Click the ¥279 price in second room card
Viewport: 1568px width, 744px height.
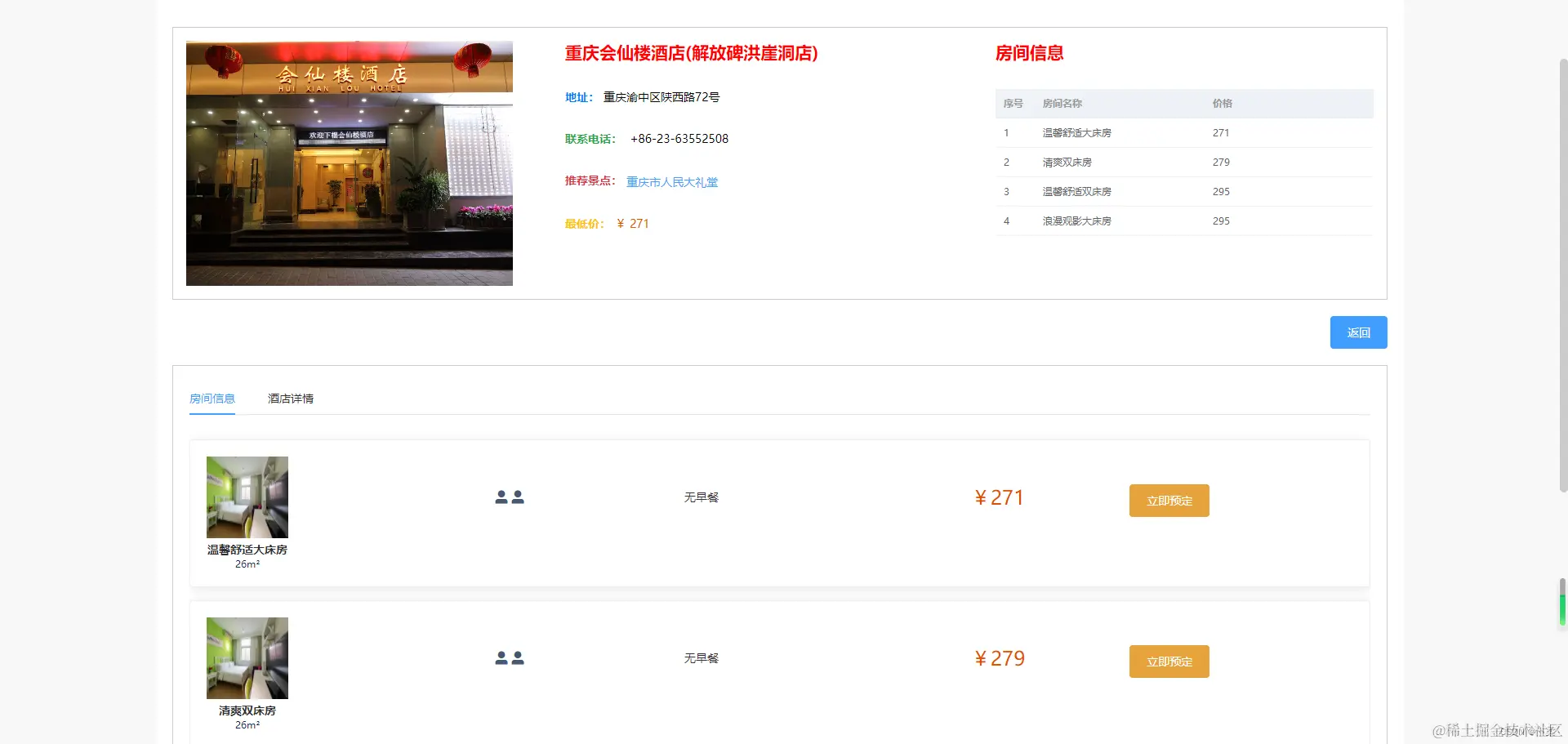click(1000, 658)
